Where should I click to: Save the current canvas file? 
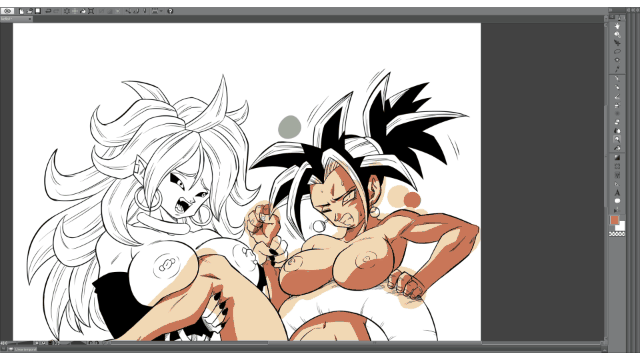pos(38,11)
